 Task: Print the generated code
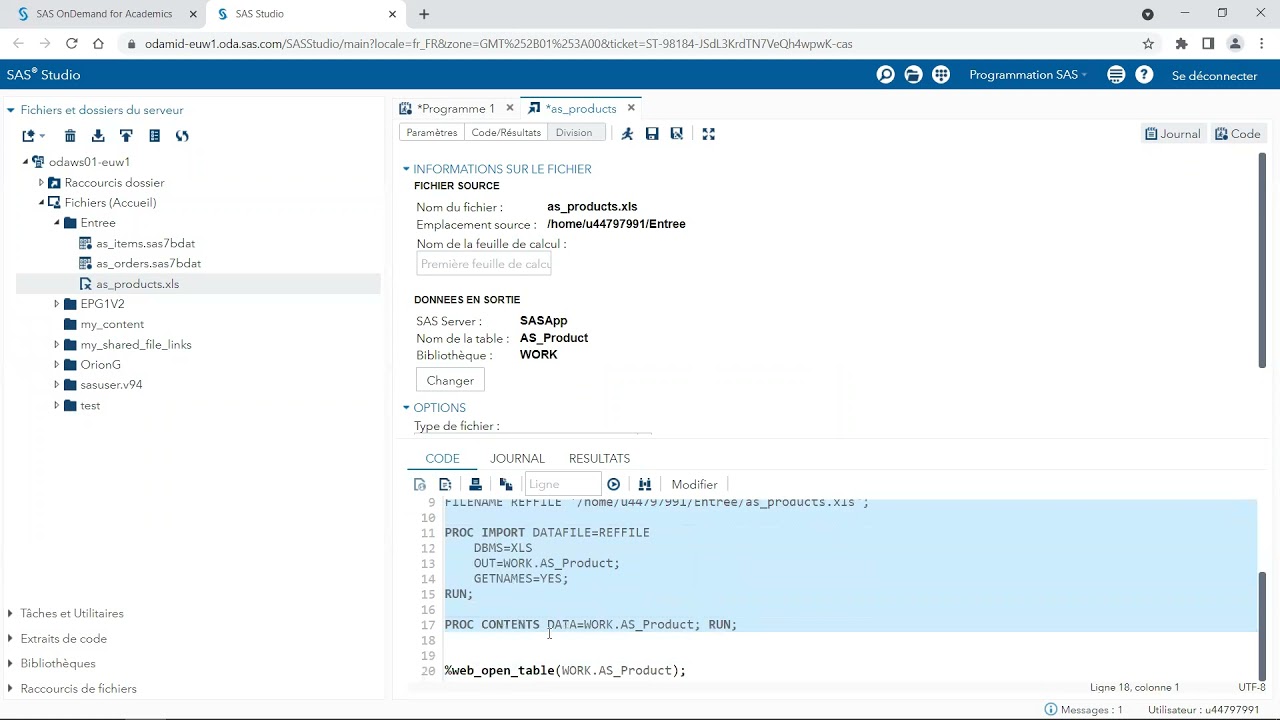[476, 484]
